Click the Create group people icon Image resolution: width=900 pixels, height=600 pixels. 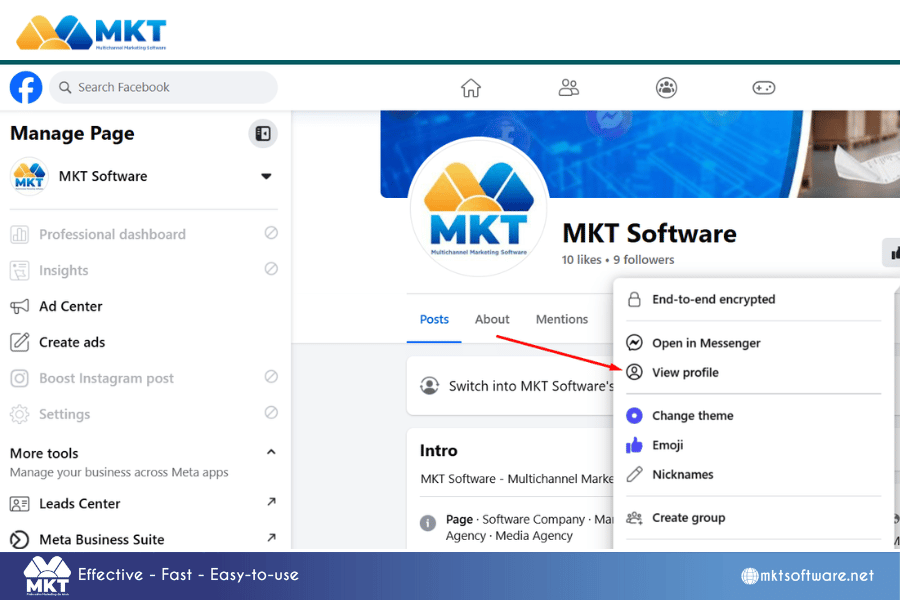click(634, 518)
